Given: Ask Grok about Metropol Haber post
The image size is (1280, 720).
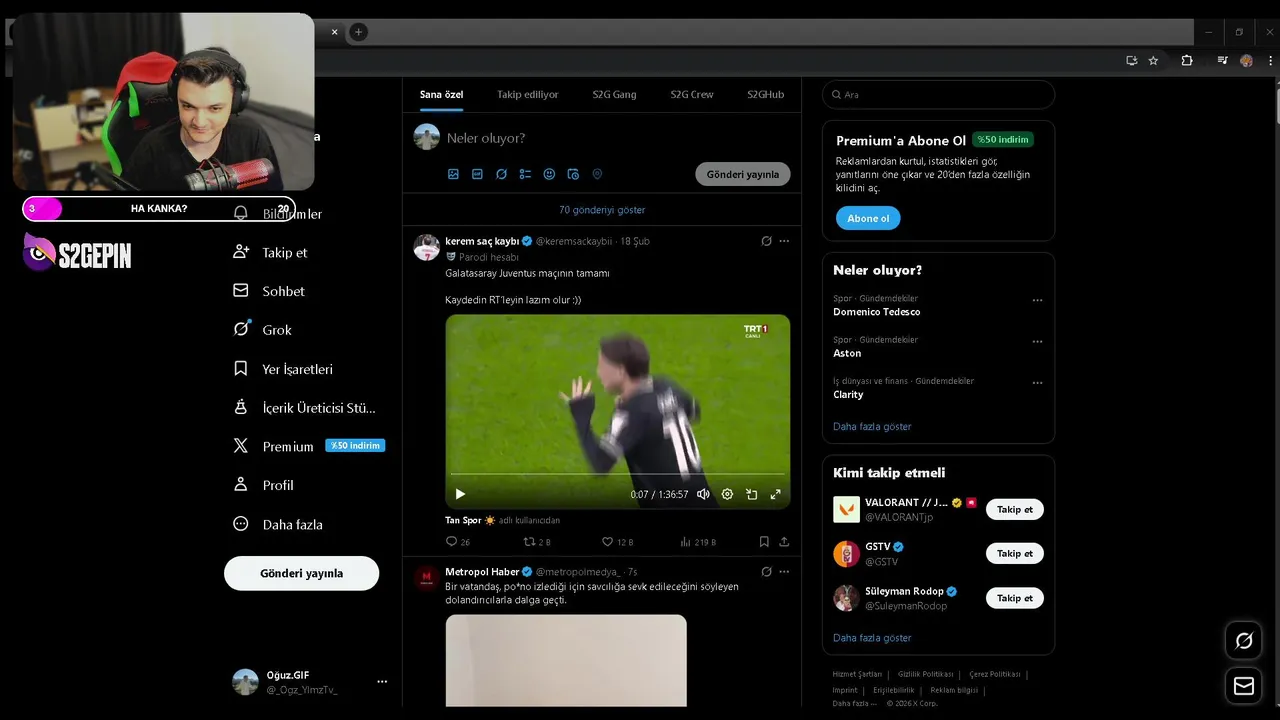Looking at the screenshot, I should click(x=766, y=572).
